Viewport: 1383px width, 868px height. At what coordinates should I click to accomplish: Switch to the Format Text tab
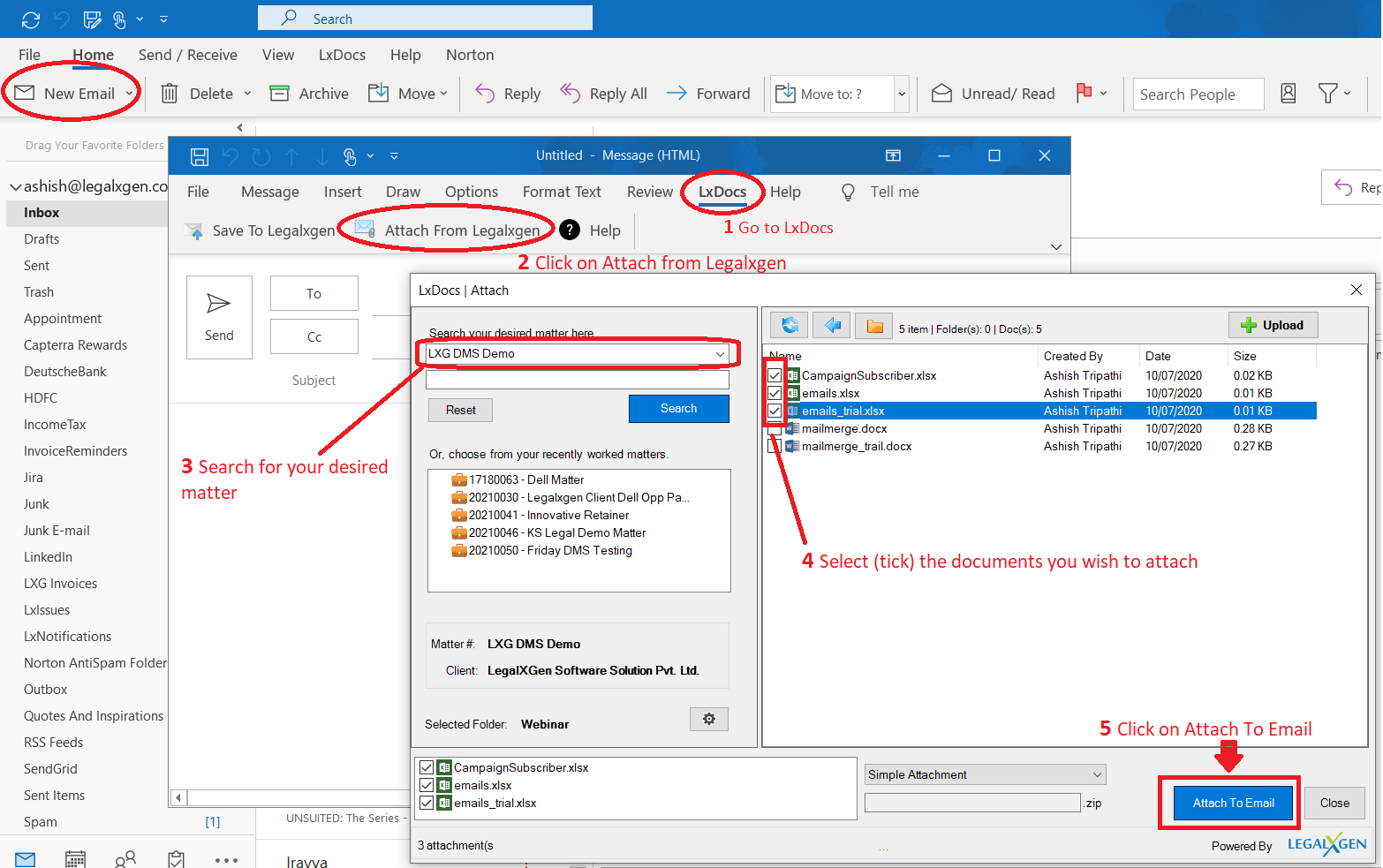point(561,192)
